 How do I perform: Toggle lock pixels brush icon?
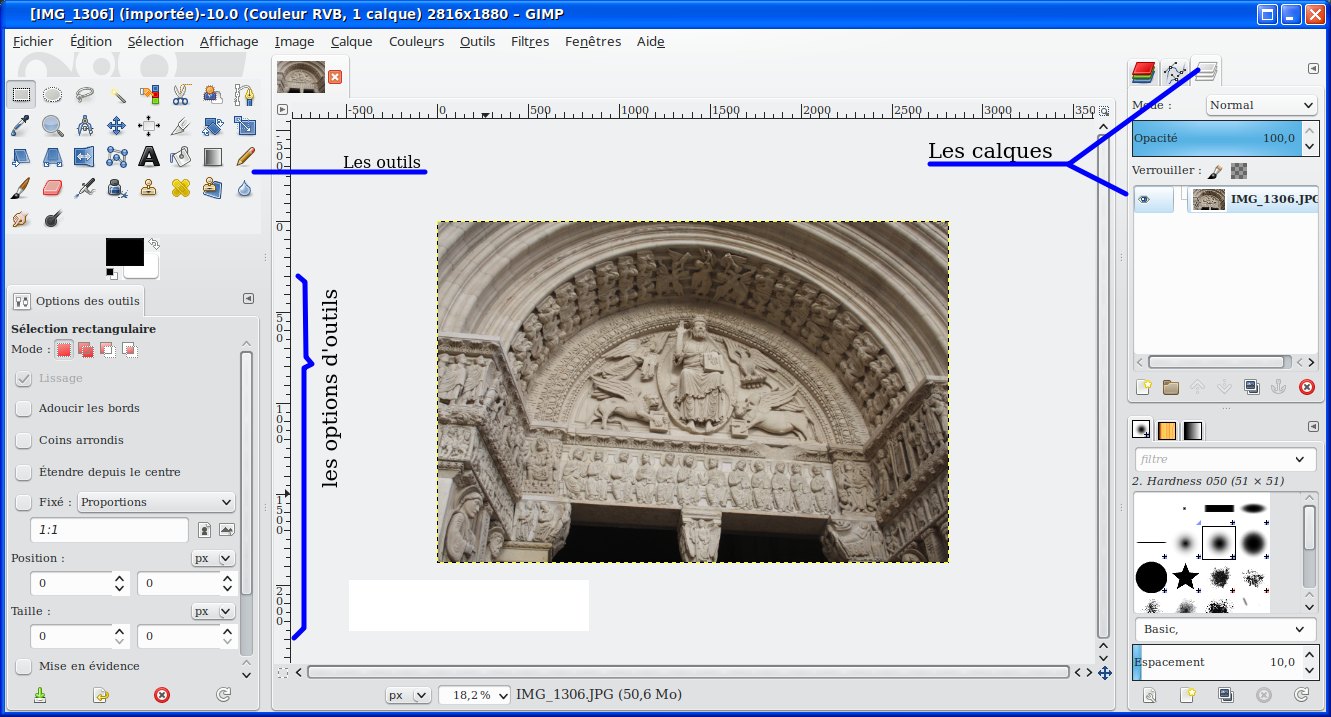click(x=1215, y=171)
